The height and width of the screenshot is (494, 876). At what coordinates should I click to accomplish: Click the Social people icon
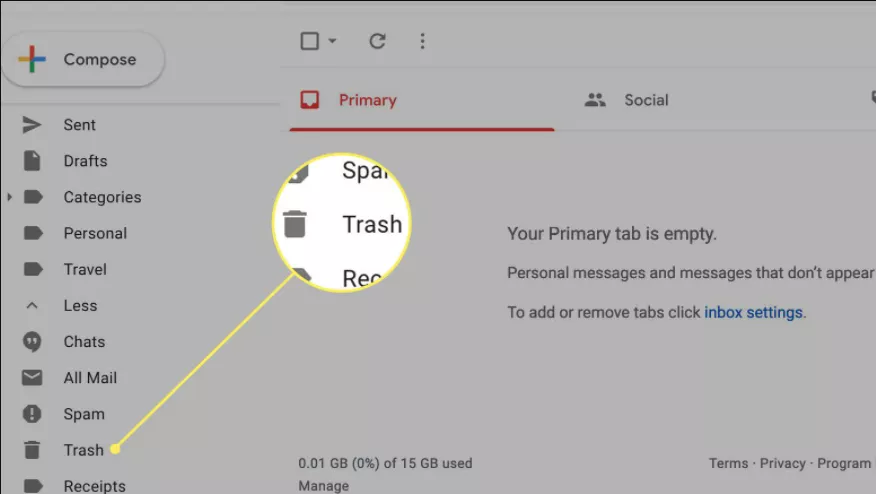(595, 100)
